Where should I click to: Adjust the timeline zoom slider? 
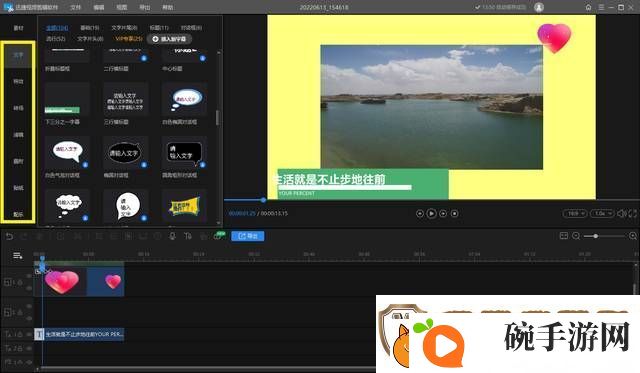coord(596,236)
